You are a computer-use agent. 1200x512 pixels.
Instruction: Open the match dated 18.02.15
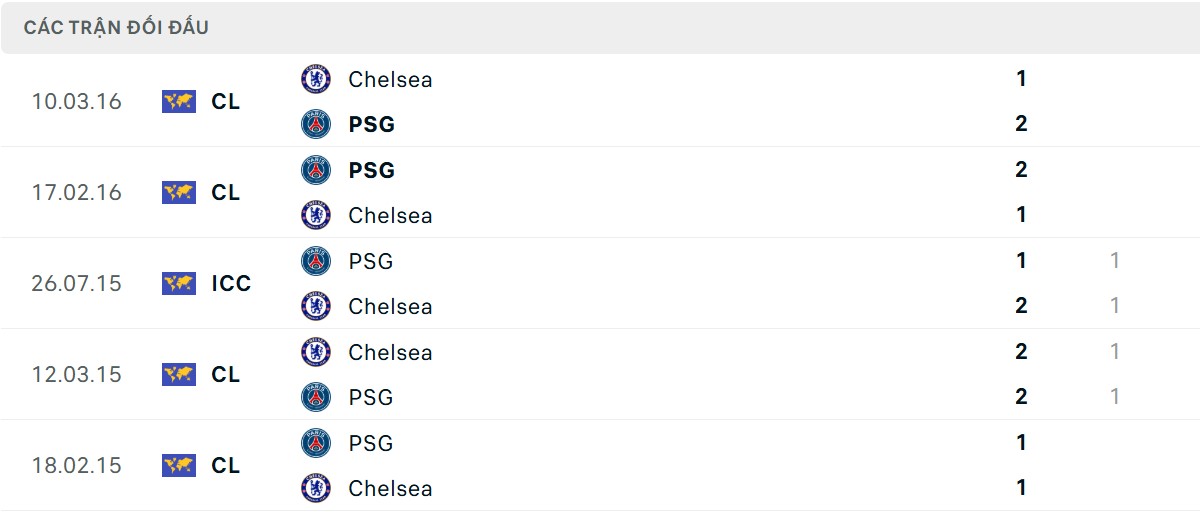[600, 465]
